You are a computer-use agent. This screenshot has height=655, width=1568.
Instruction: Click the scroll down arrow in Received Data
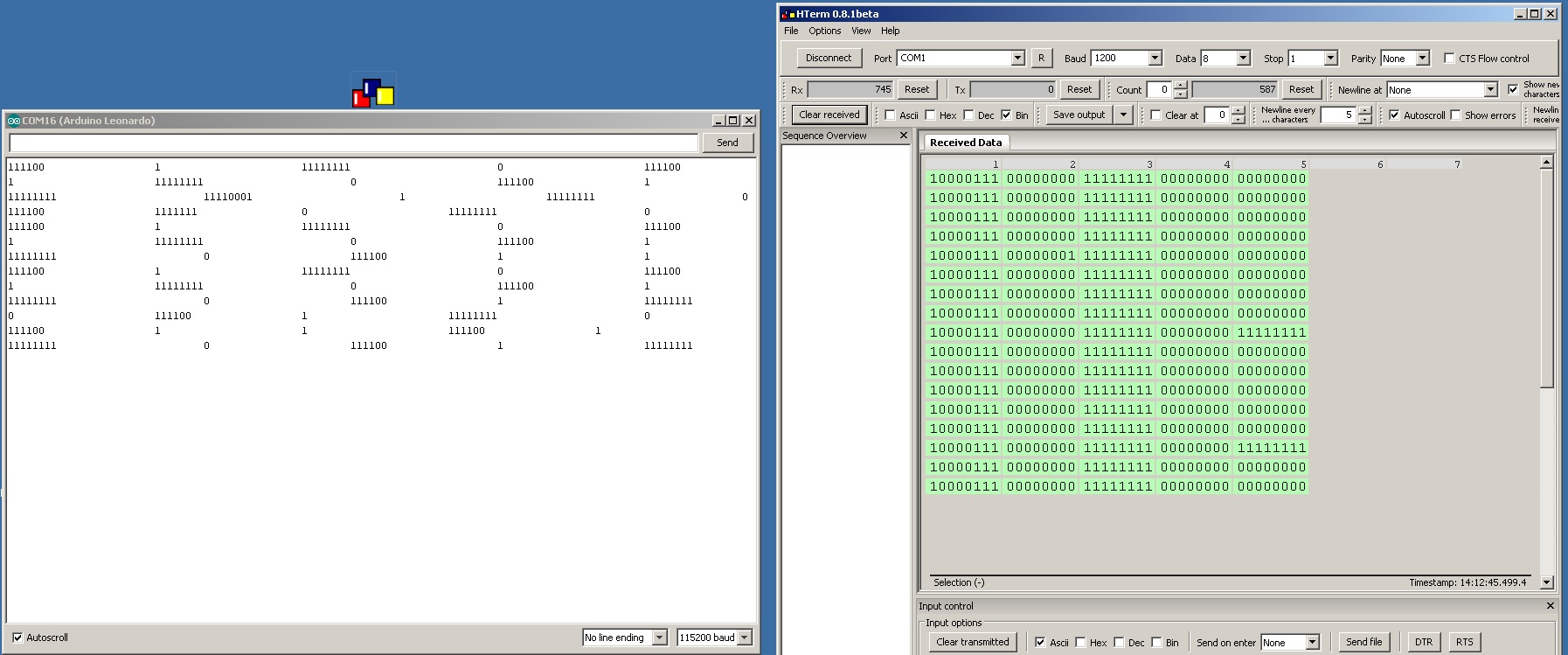tap(1546, 582)
